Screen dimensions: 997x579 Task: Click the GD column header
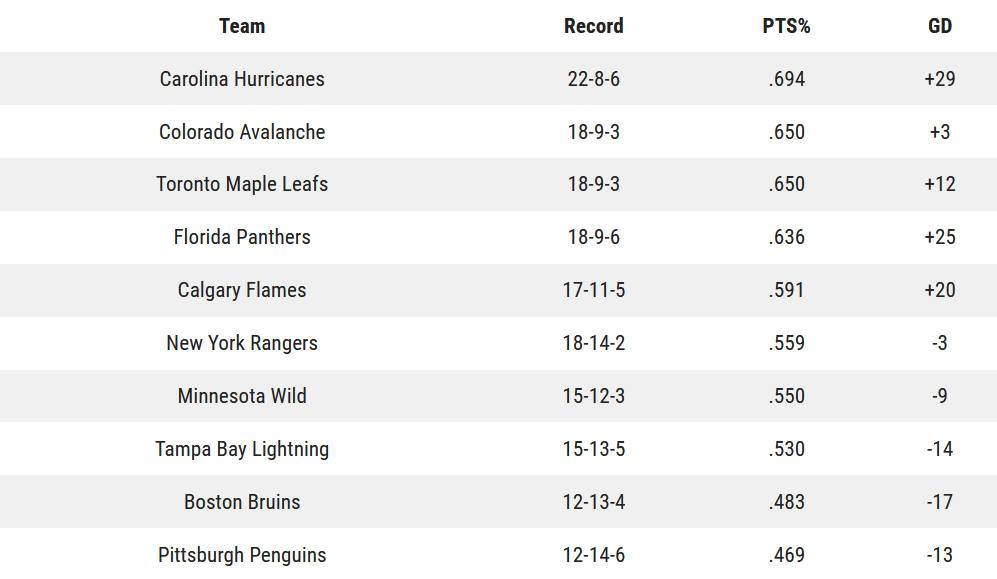tap(940, 26)
